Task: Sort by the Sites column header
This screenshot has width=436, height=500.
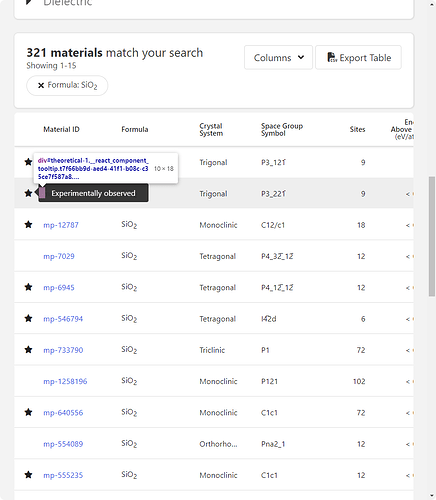Action: (357, 129)
